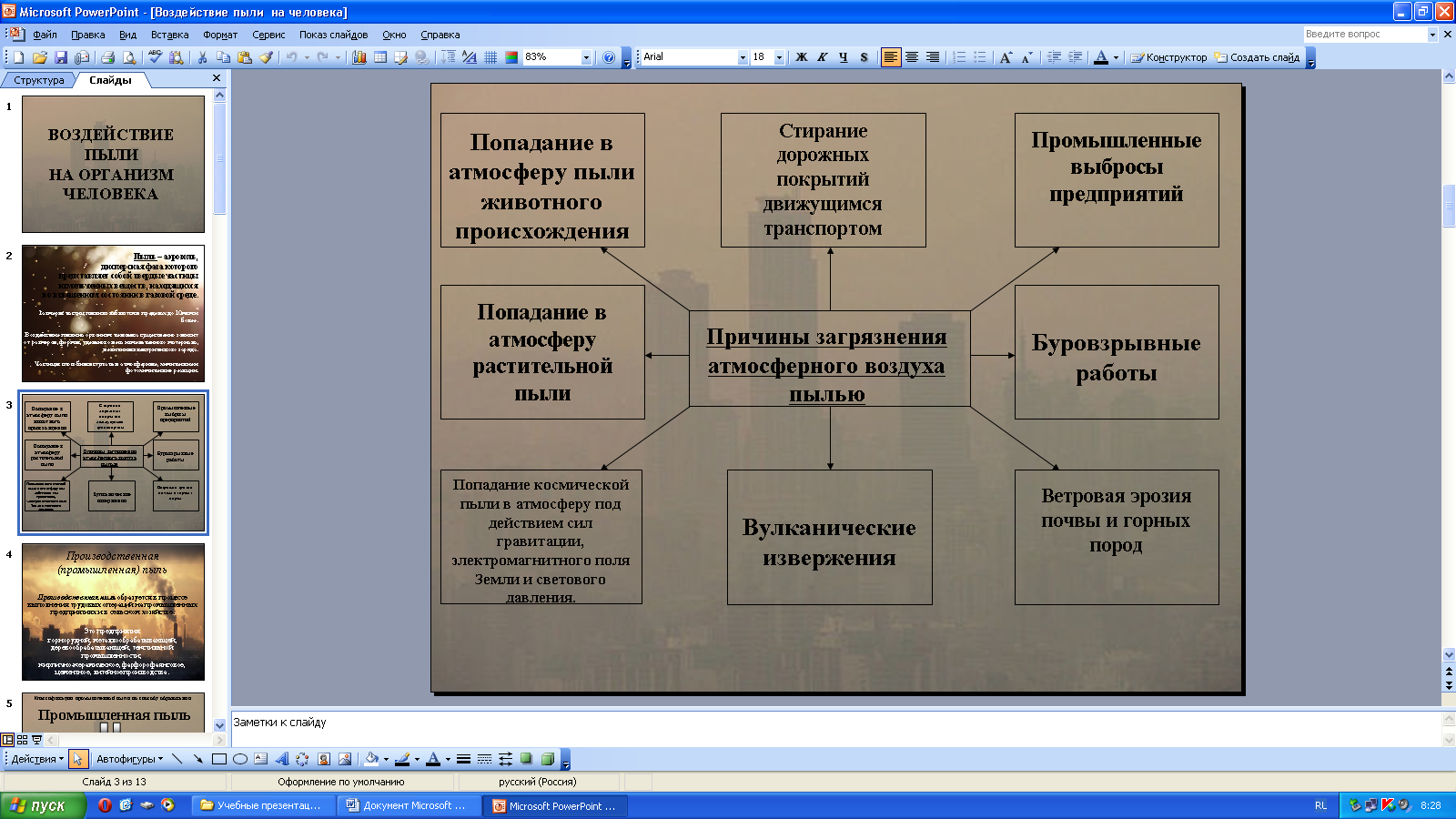Image resolution: width=1456 pixels, height=819 pixels.
Task: Insert a chart using the toolbar icon
Action: click(359, 57)
